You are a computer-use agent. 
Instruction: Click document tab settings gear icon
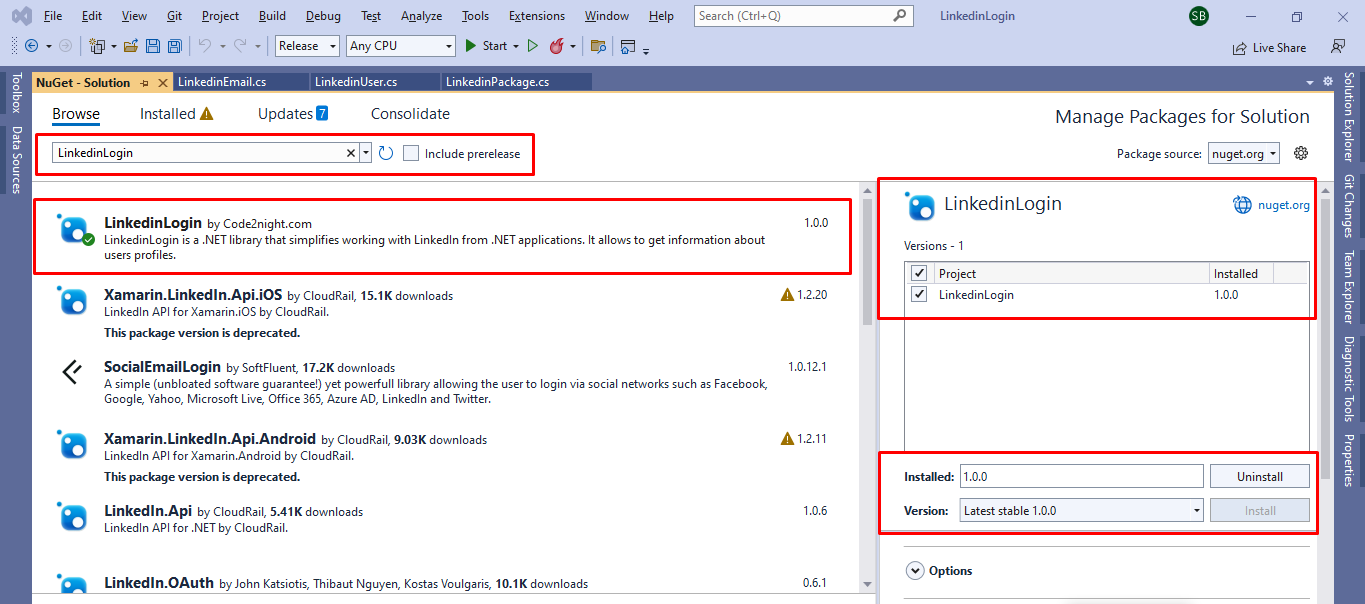tap(1328, 81)
